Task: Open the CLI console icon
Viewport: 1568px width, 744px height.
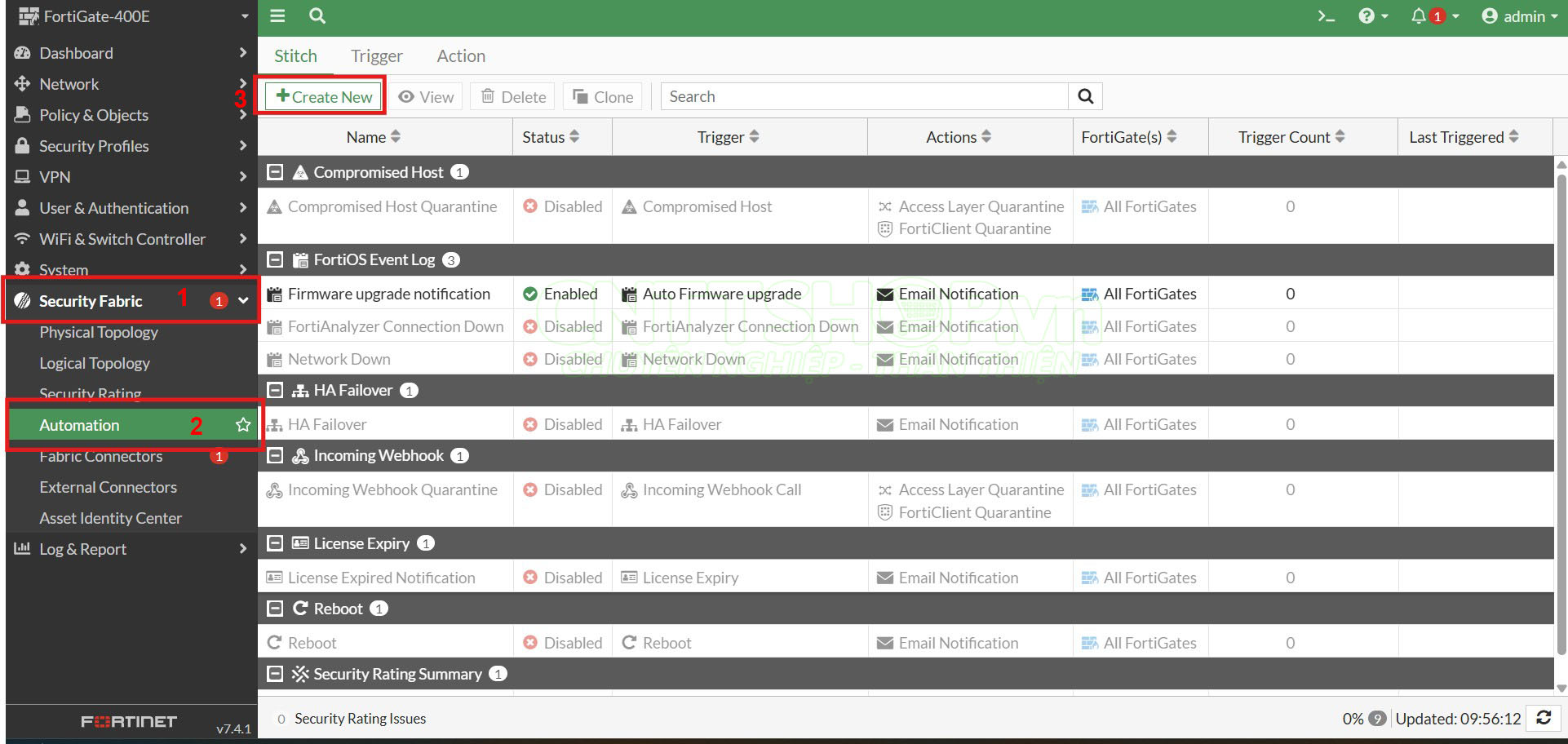Action: (1326, 16)
